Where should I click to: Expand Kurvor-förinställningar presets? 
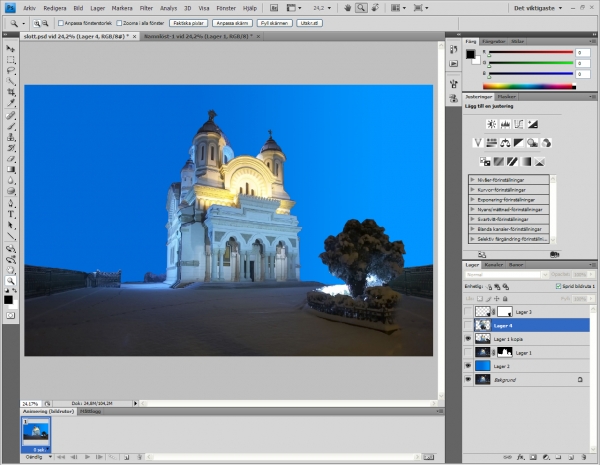pos(473,189)
